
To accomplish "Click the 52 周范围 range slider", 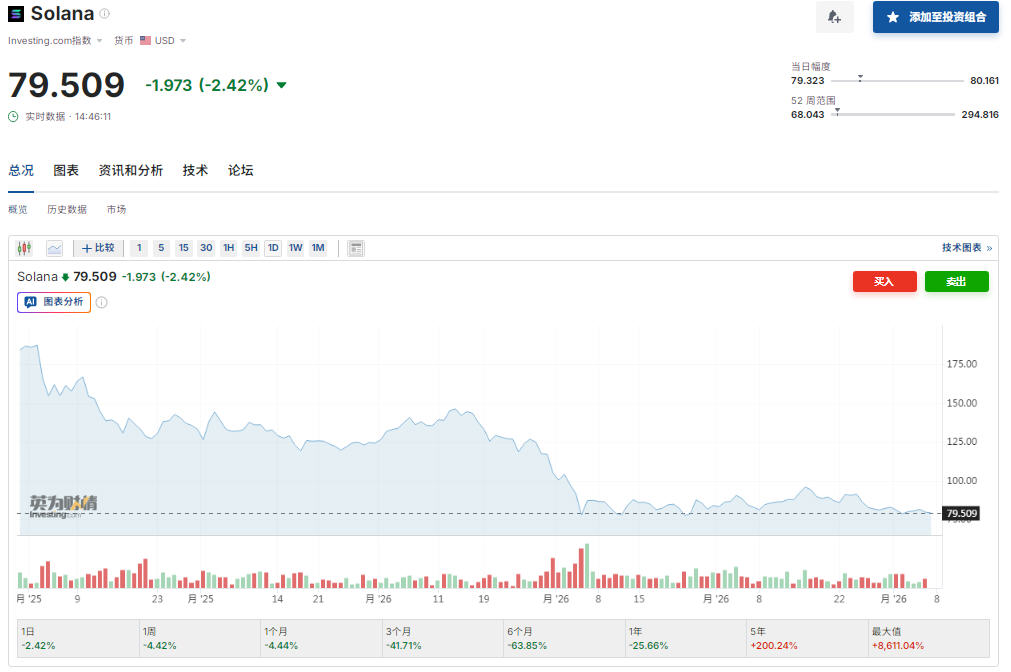I will [893, 115].
